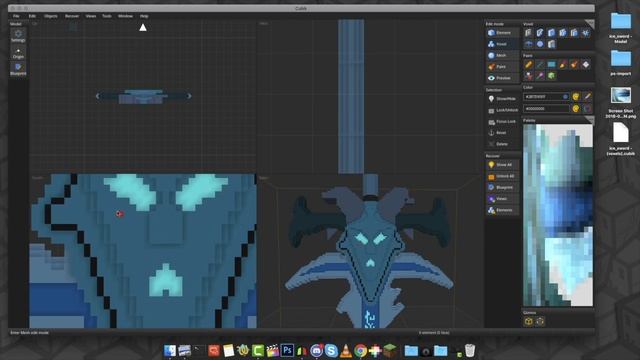Click the '1 element (1 box)' status text
This screenshot has height=360, width=640.
[434, 333]
